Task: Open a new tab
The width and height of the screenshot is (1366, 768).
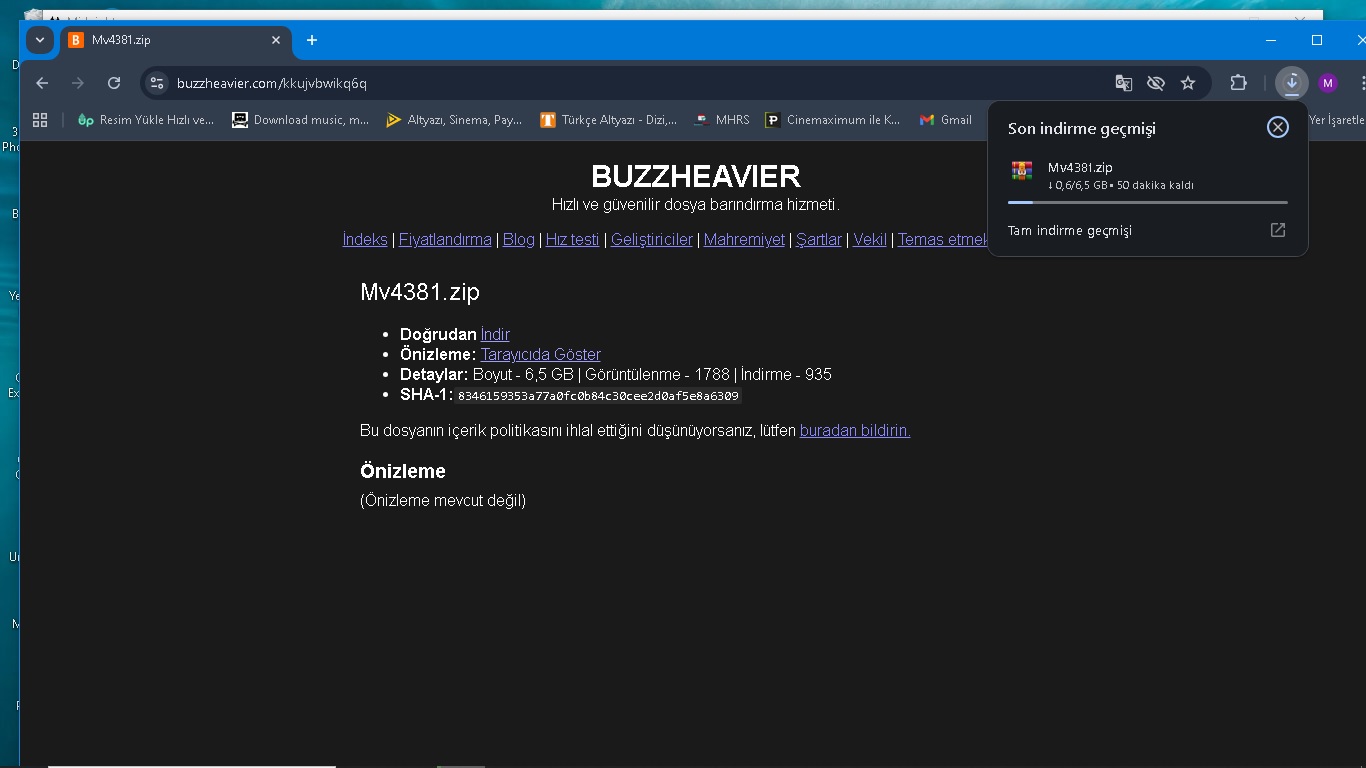Action: tap(312, 40)
